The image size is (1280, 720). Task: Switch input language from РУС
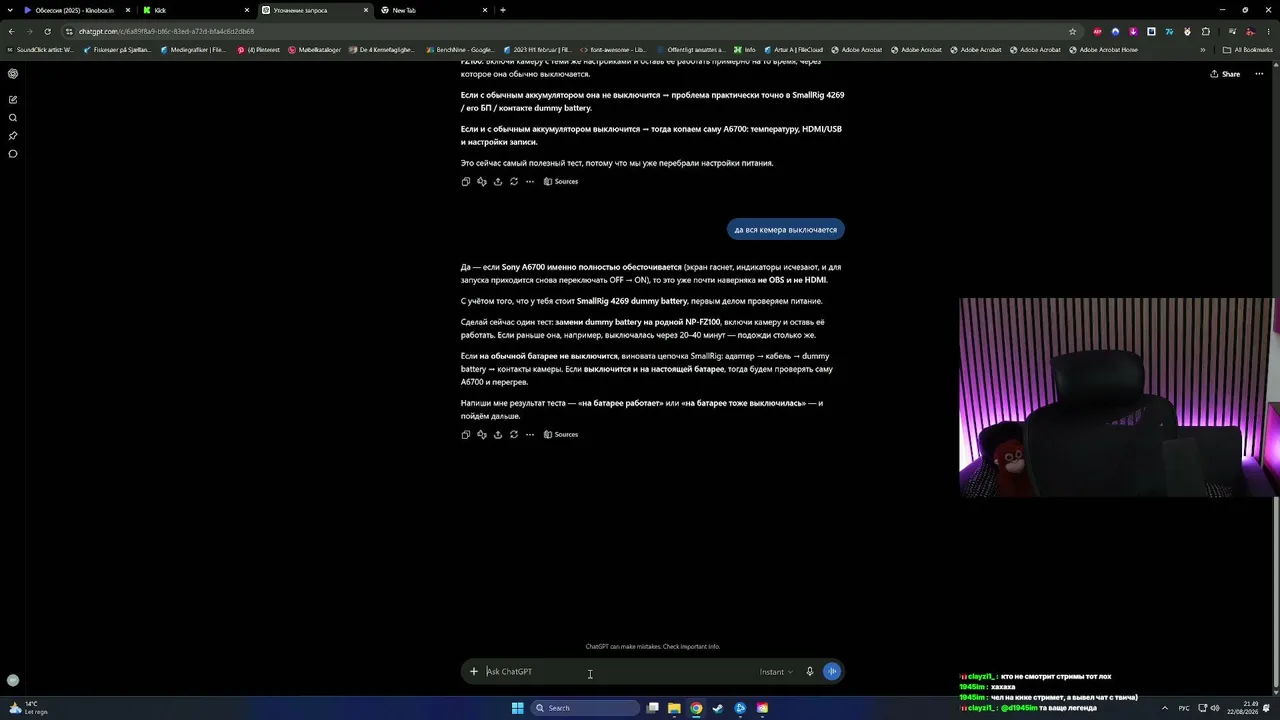point(1184,708)
